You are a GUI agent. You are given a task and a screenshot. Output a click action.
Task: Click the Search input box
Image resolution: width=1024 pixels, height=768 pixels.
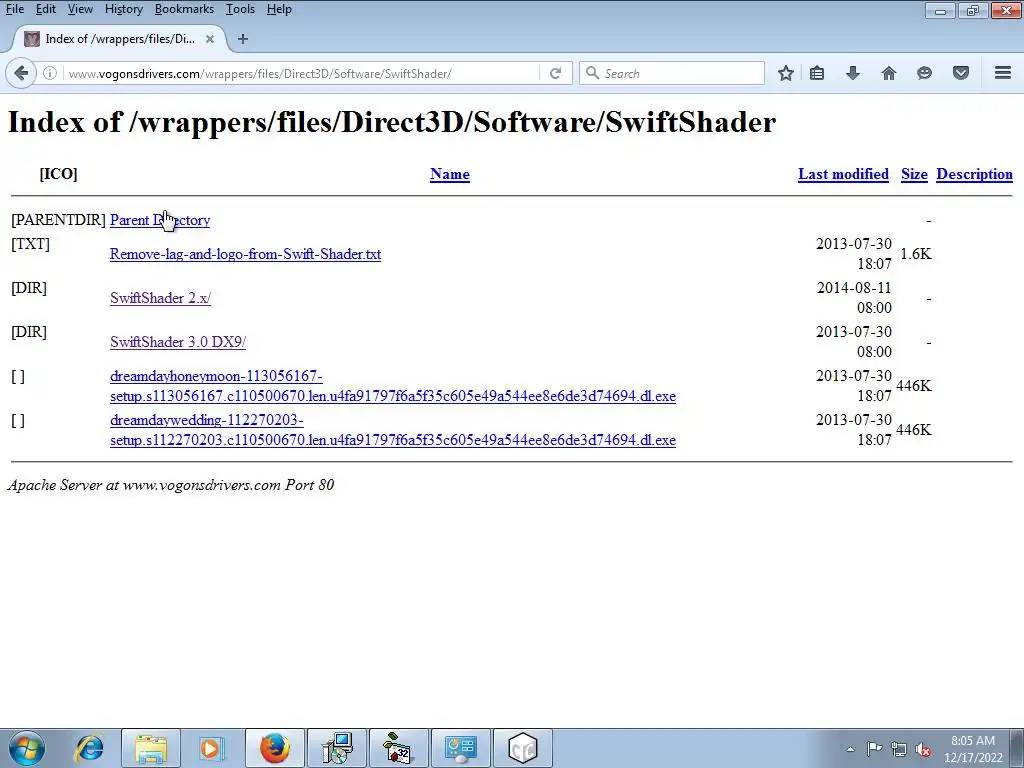pos(671,73)
